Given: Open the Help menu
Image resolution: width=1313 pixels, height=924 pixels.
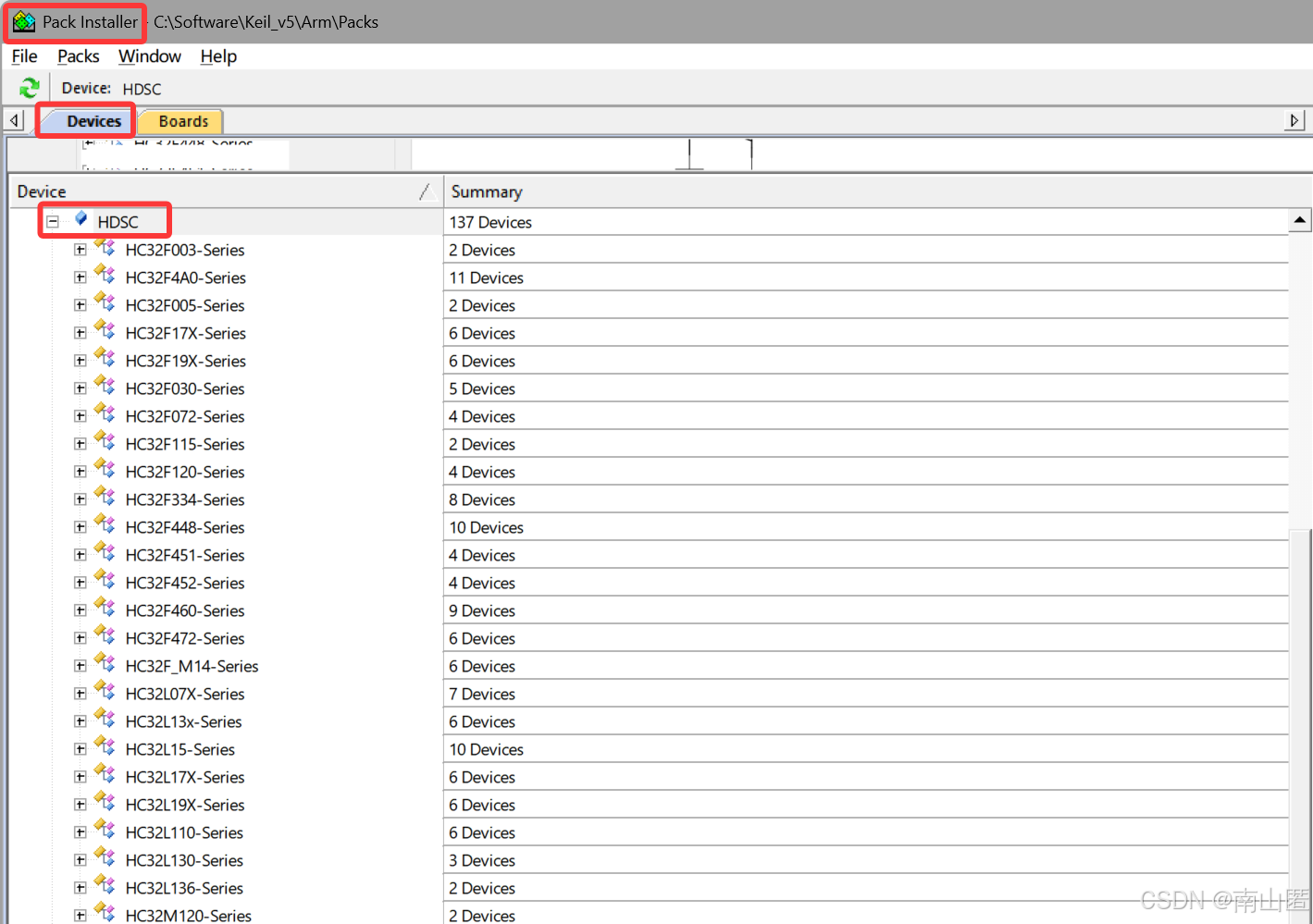Looking at the screenshot, I should 218,56.
